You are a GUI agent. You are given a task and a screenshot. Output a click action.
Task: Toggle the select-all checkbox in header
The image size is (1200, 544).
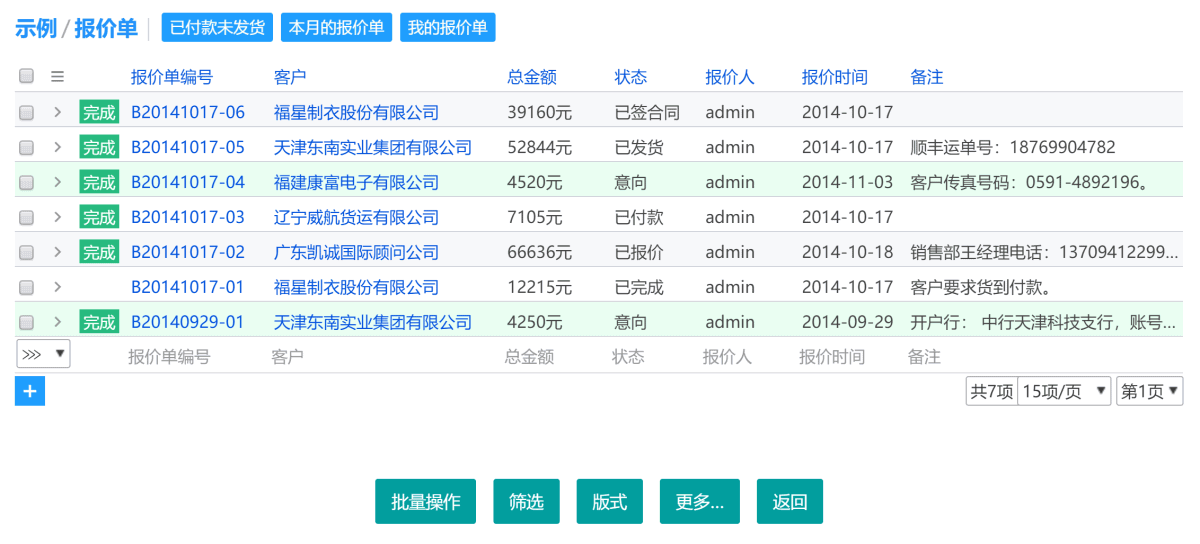pos(27,77)
